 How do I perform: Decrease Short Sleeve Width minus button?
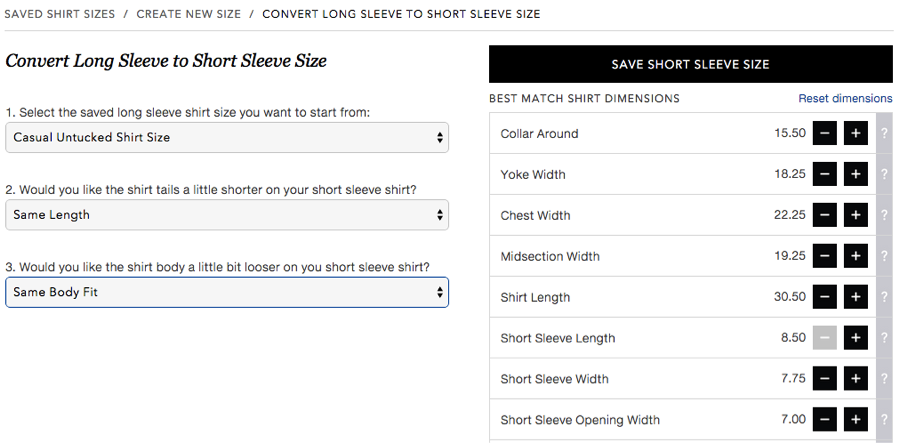824,379
